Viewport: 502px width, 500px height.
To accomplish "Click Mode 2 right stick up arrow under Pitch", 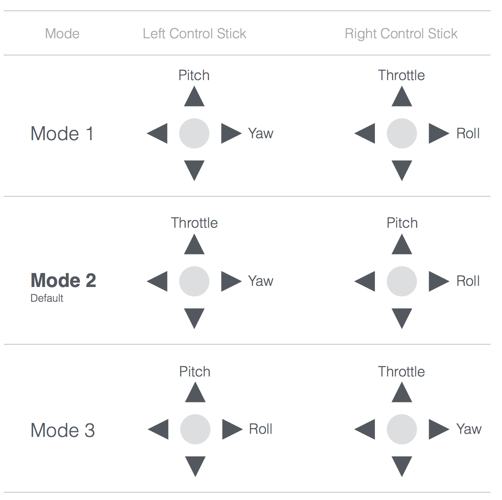I will click(402, 244).
